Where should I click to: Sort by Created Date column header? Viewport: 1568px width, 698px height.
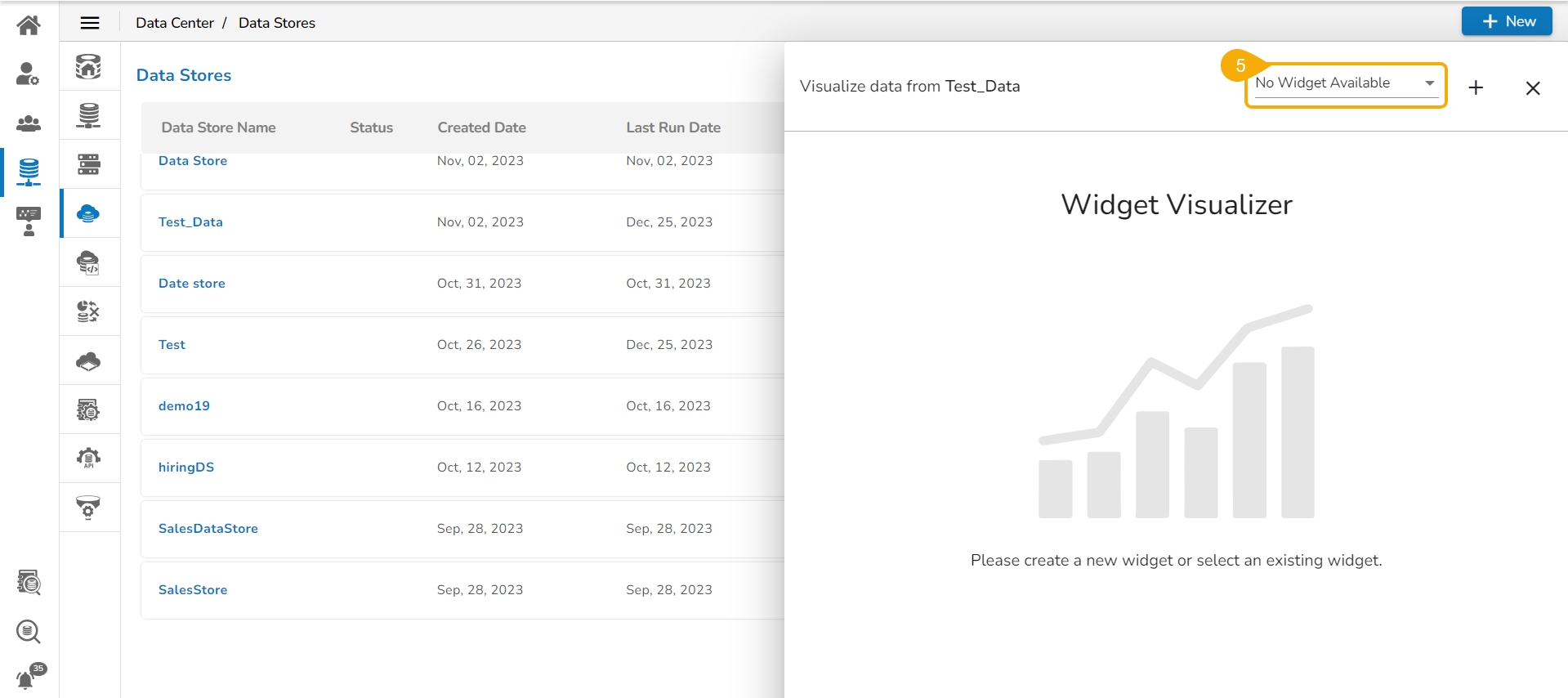pos(481,128)
